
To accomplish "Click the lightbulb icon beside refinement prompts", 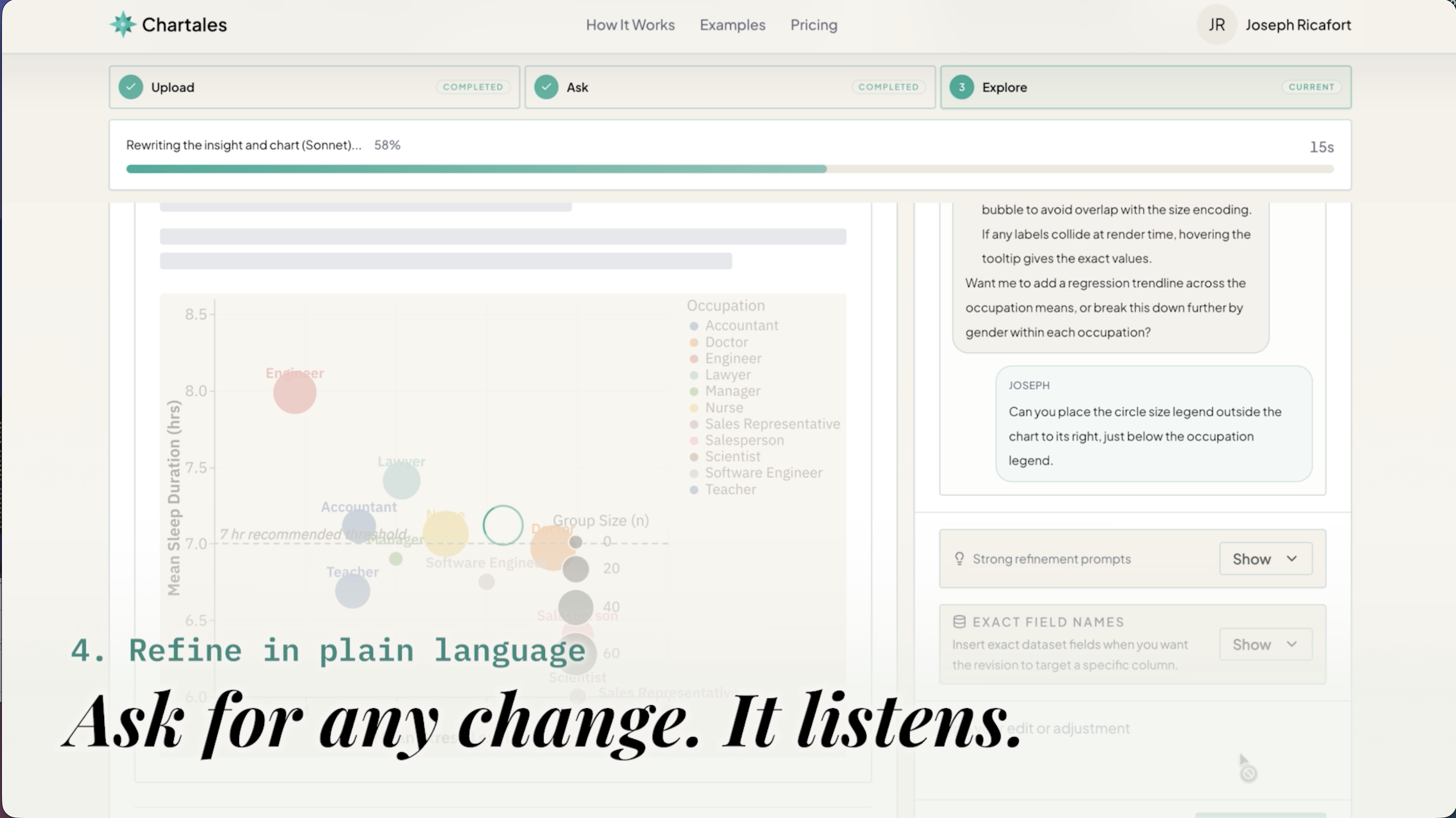I will 959,558.
